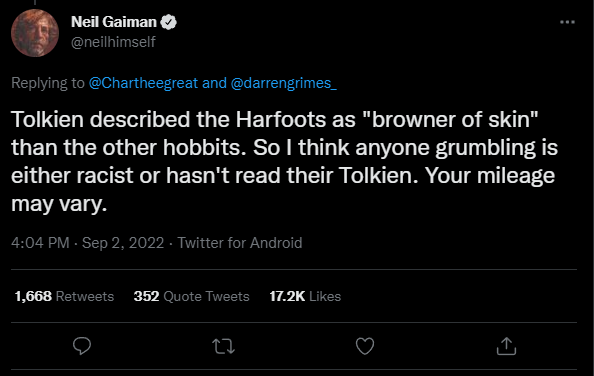Click the 4:04 PM timestamp
This screenshot has height=376, width=594.
pos(40,243)
